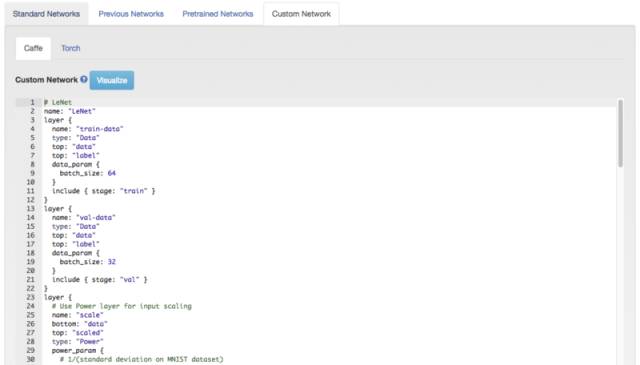Click the "train-data" layer name text
The height and width of the screenshot is (365, 640).
pyautogui.click(x=100, y=129)
